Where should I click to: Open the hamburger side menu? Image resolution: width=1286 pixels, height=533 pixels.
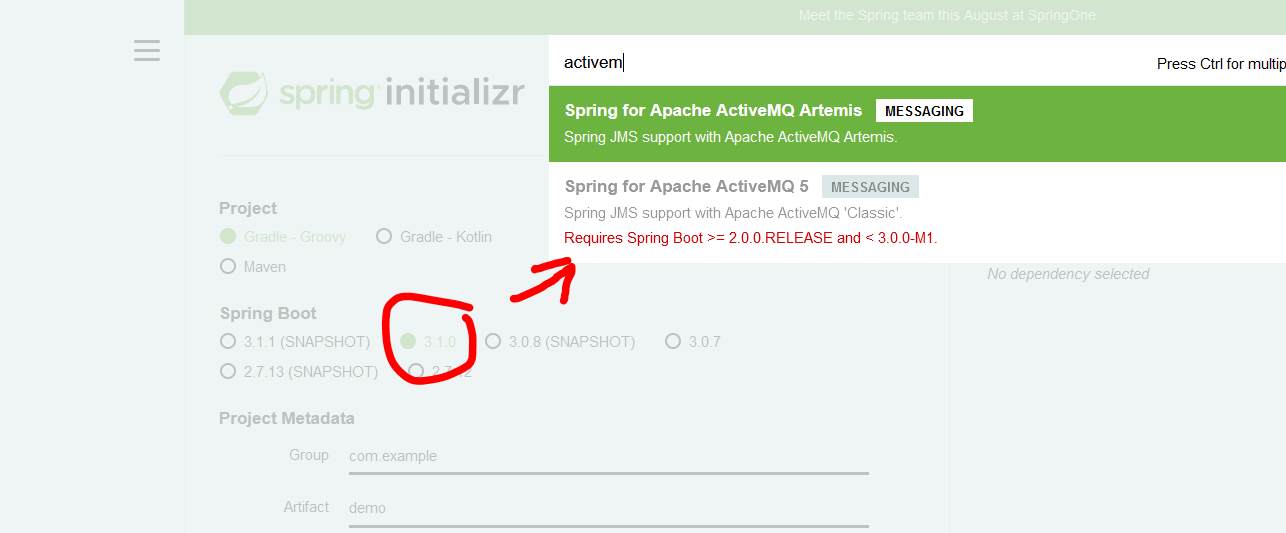click(x=147, y=50)
